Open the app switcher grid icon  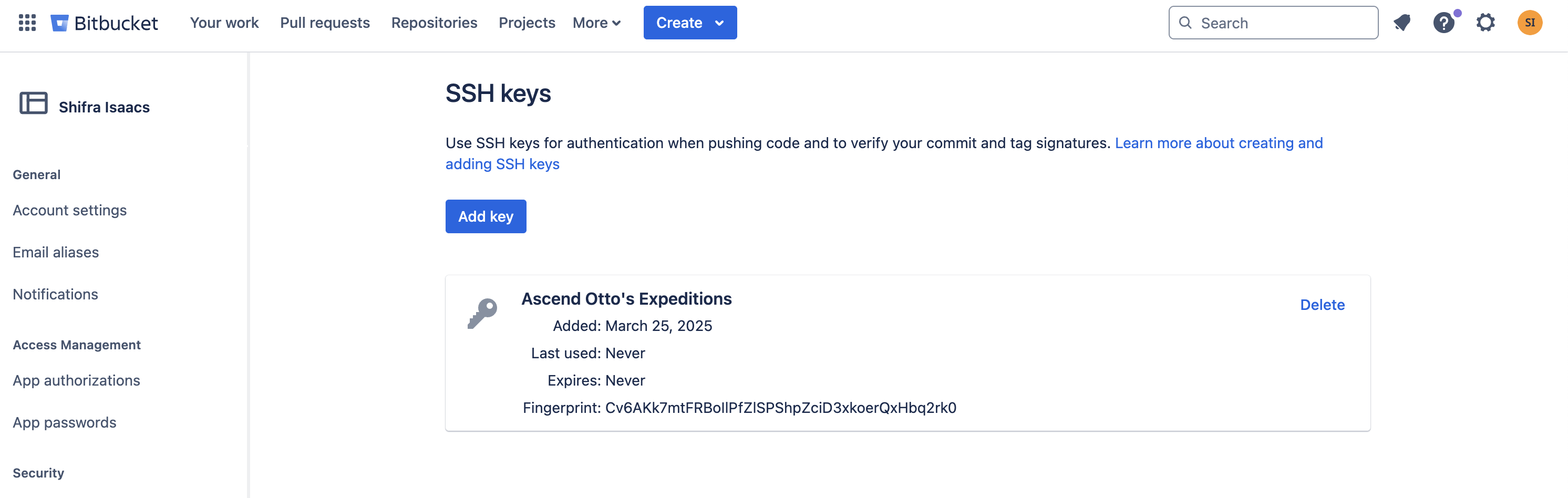point(27,23)
